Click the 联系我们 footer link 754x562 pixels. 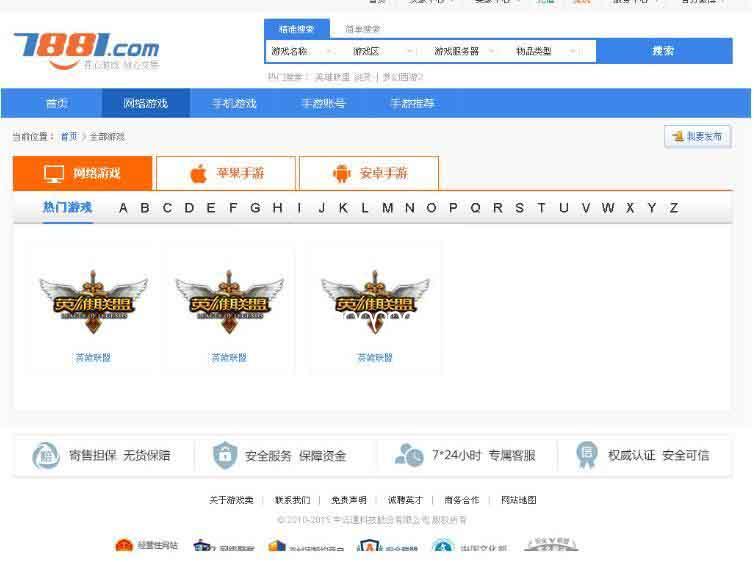292,500
